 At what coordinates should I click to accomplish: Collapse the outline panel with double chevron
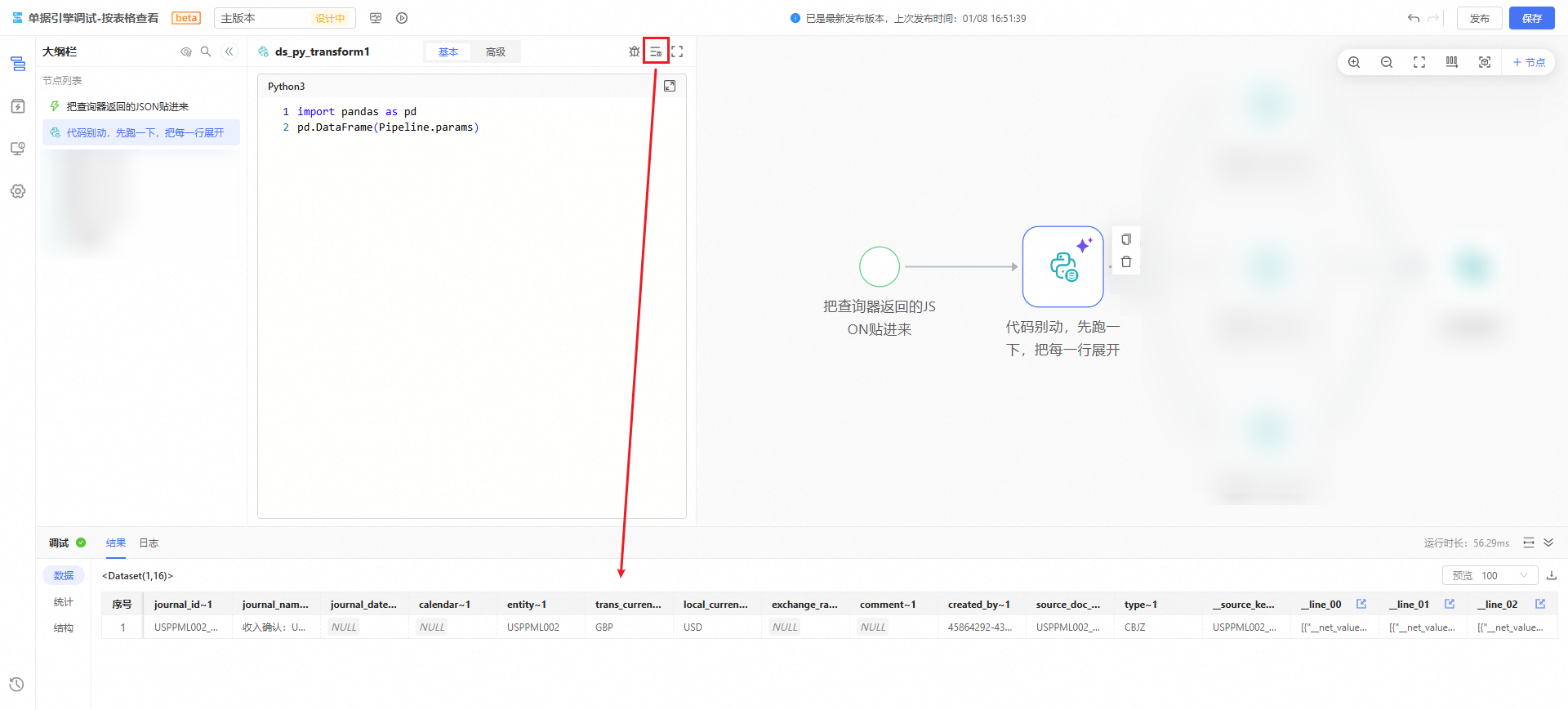click(229, 51)
